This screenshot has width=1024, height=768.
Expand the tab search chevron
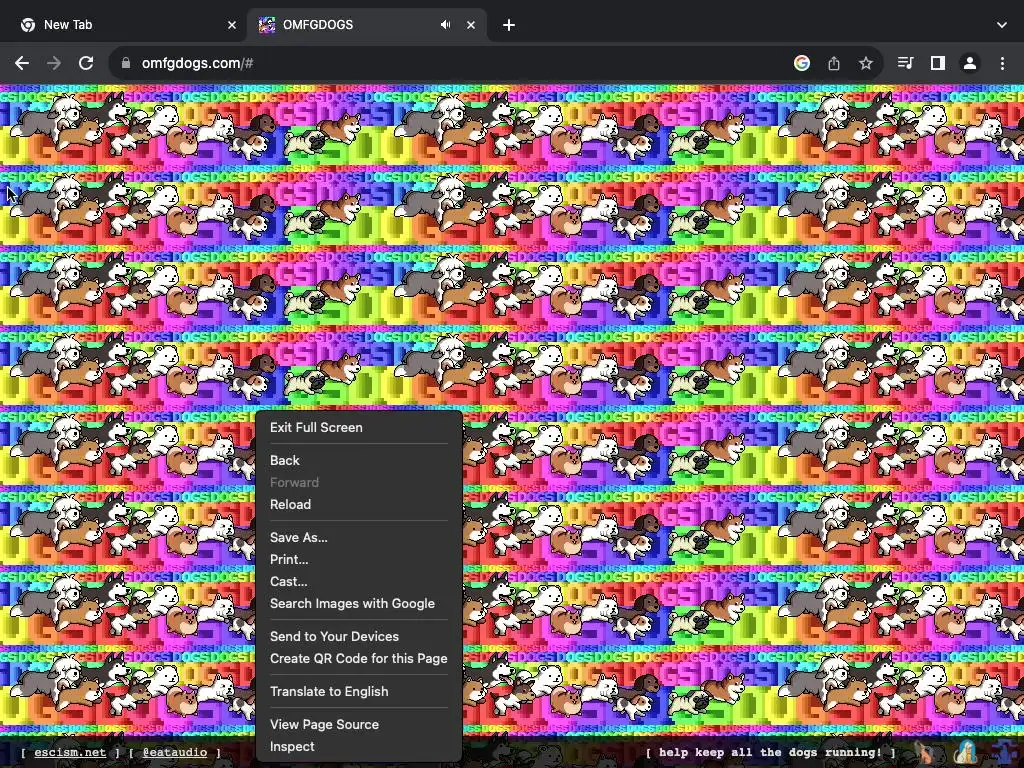(x=1002, y=25)
